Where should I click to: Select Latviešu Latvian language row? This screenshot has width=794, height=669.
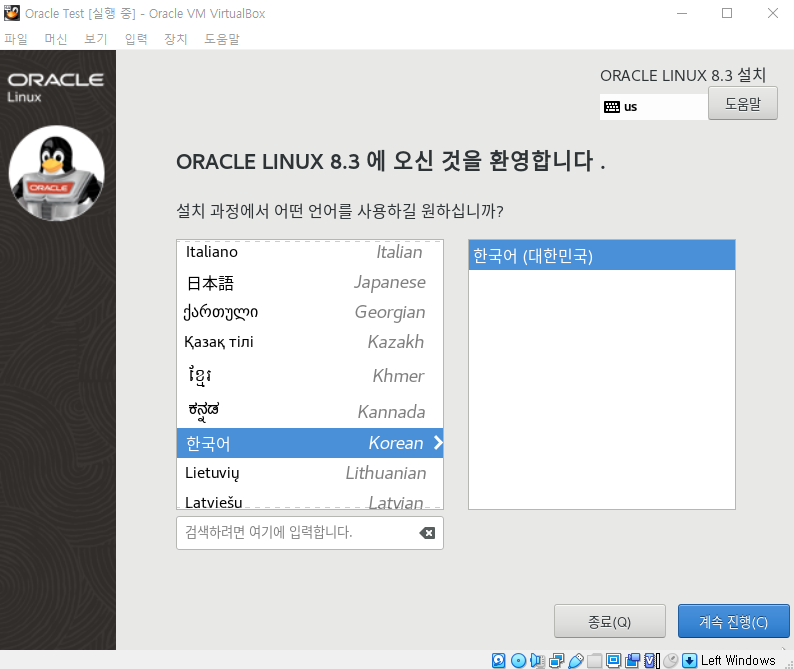[x=310, y=499]
